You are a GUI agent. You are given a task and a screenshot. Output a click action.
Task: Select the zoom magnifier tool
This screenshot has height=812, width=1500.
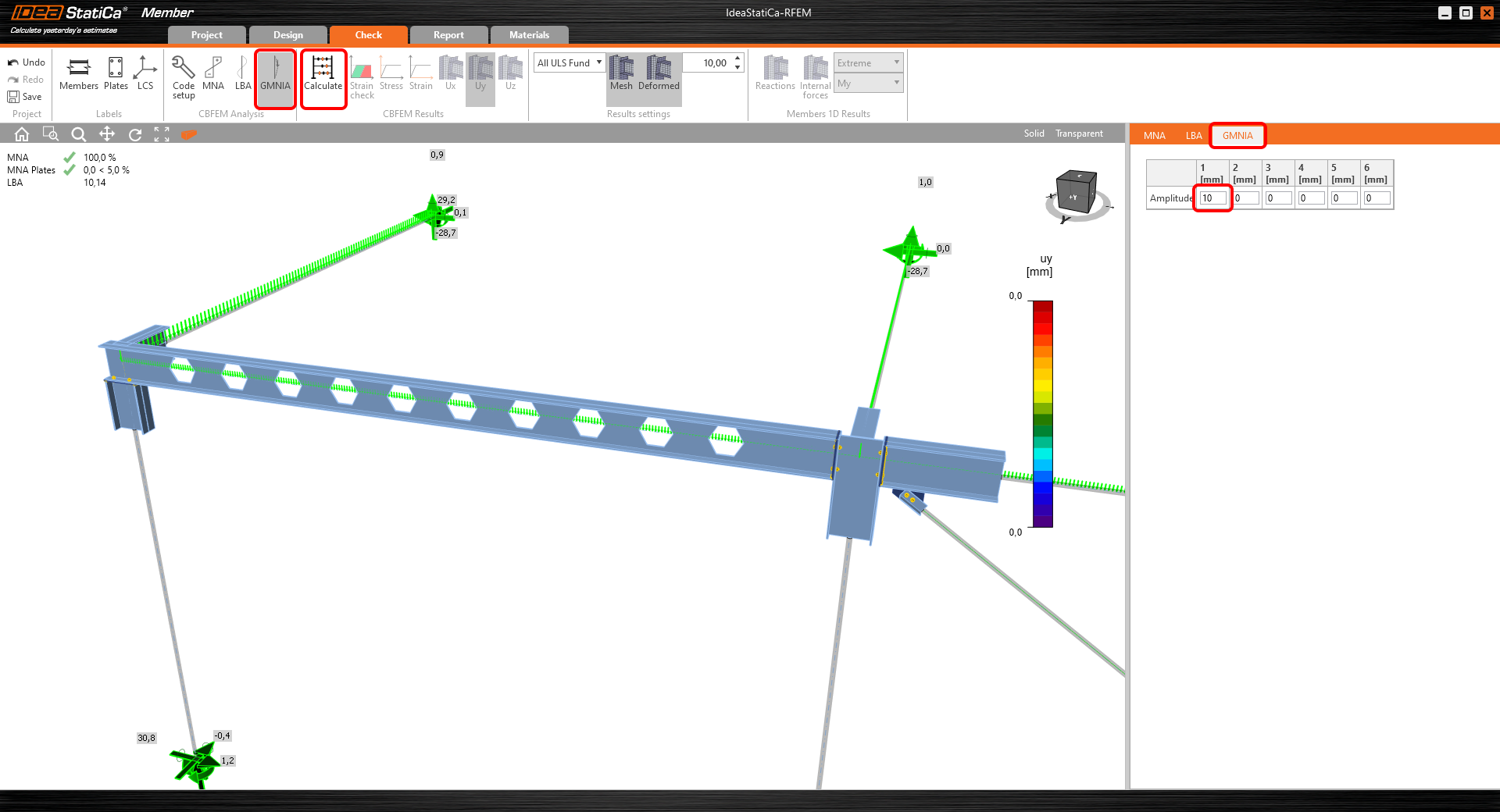(x=79, y=134)
